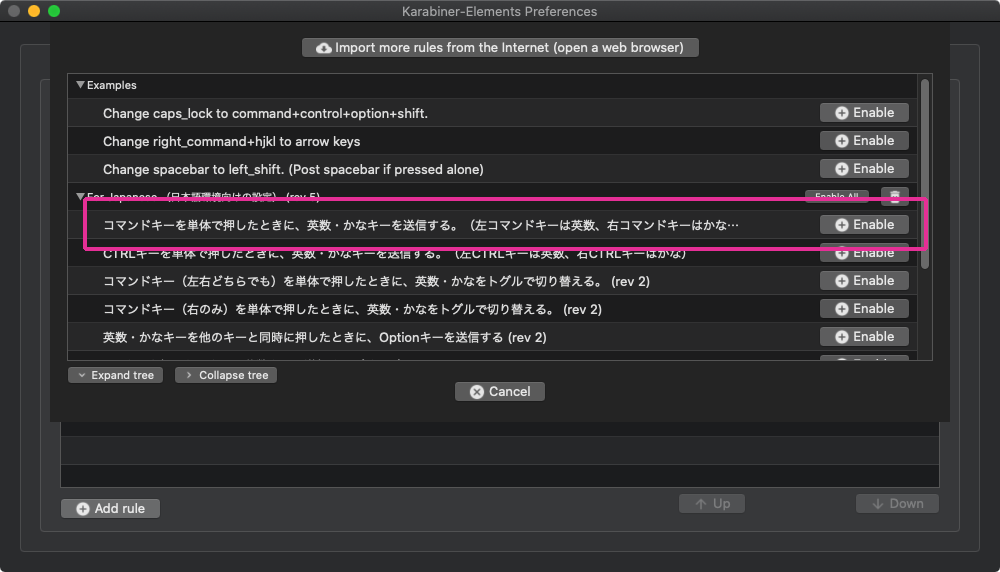Delete the For Japanese rule set via trash icon
The width and height of the screenshot is (1000, 572).
click(895, 196)
